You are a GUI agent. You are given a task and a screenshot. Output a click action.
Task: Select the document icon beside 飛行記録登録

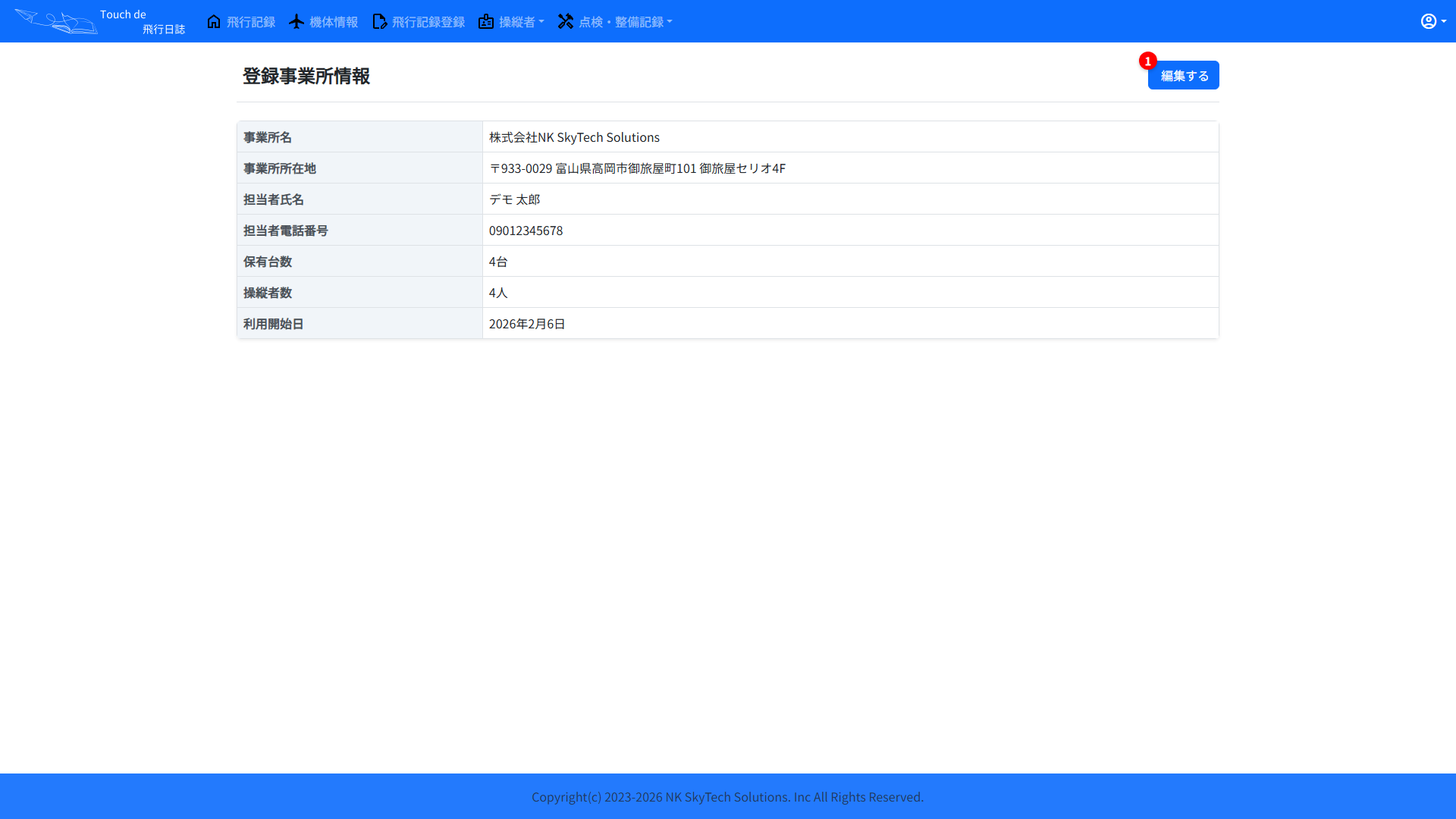pos(379,21)
